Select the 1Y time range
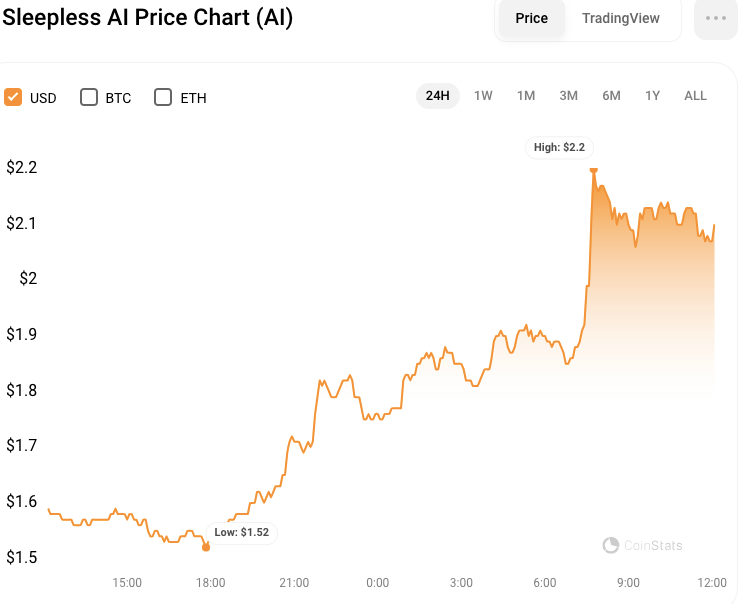This screenshot has width=740, height=604. point(653,96)
